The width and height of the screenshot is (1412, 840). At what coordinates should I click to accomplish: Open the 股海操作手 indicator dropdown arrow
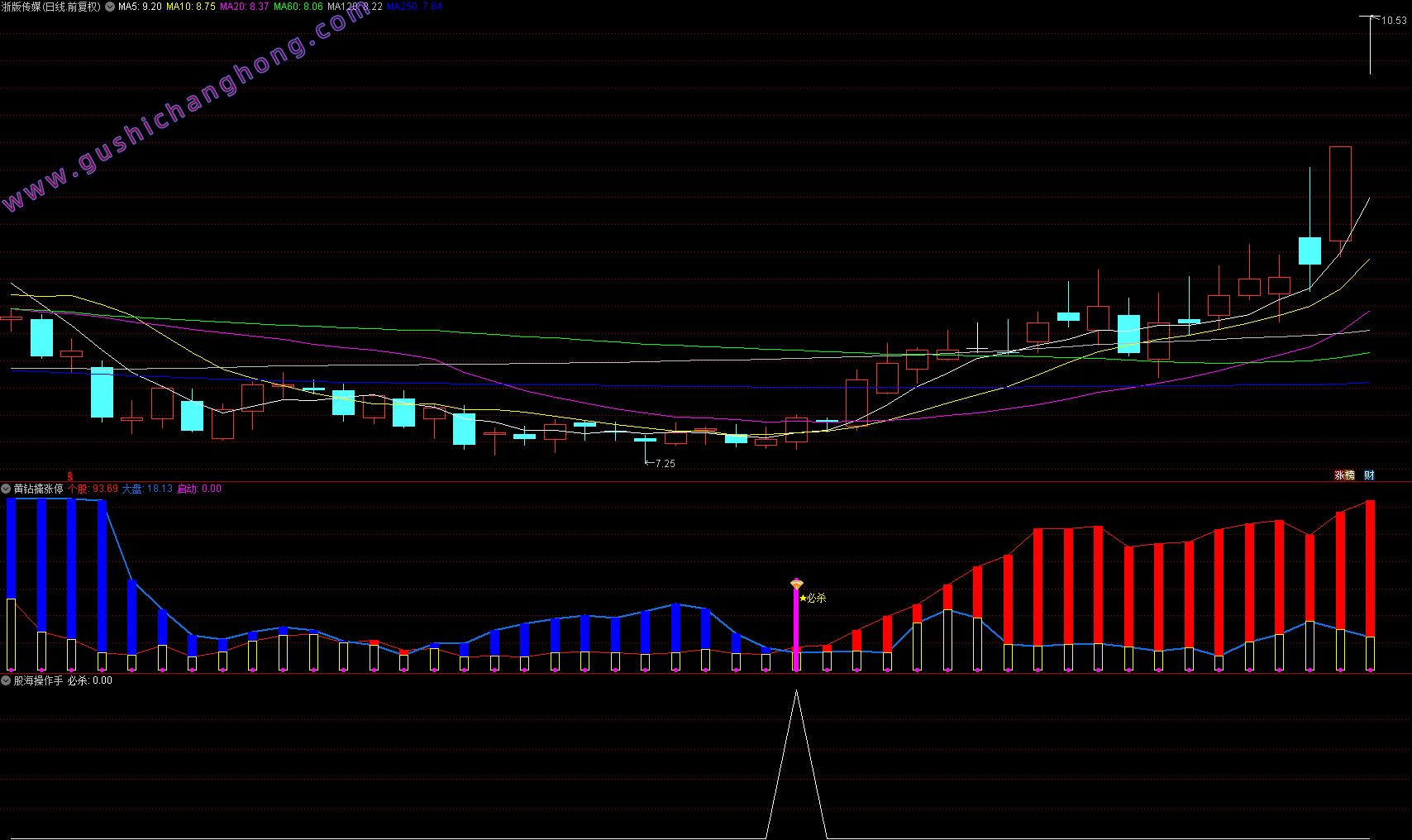[x=6, y=680]
